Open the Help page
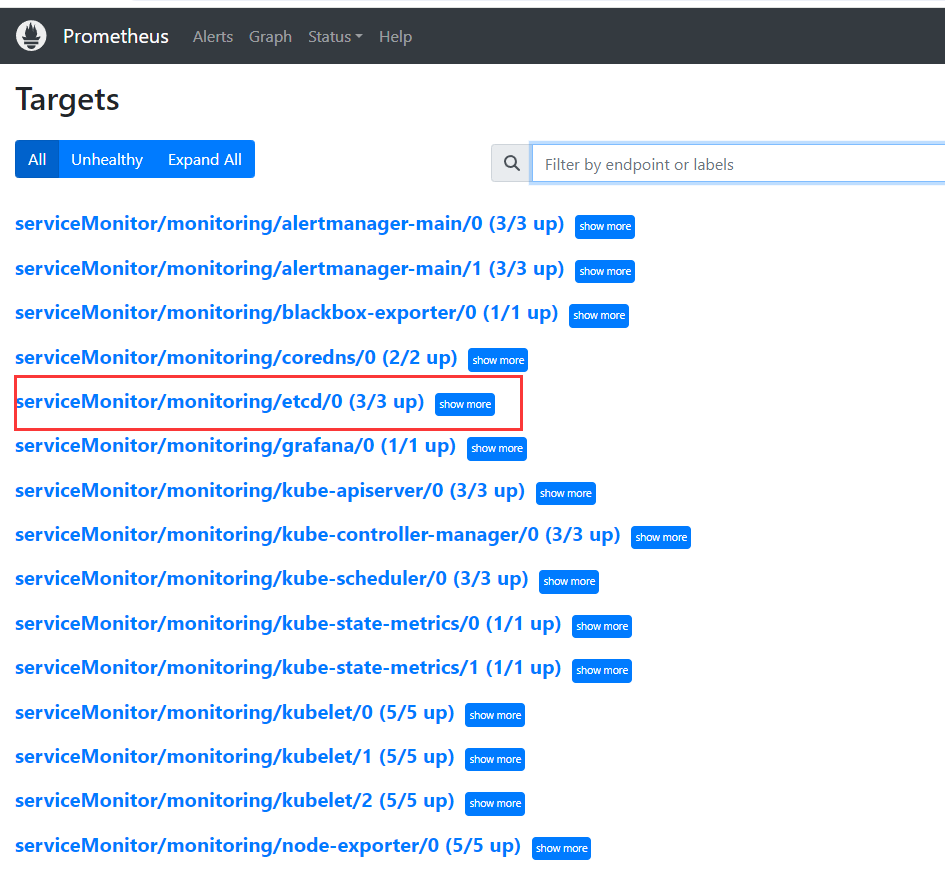The image size is (945, 874). 395,37
